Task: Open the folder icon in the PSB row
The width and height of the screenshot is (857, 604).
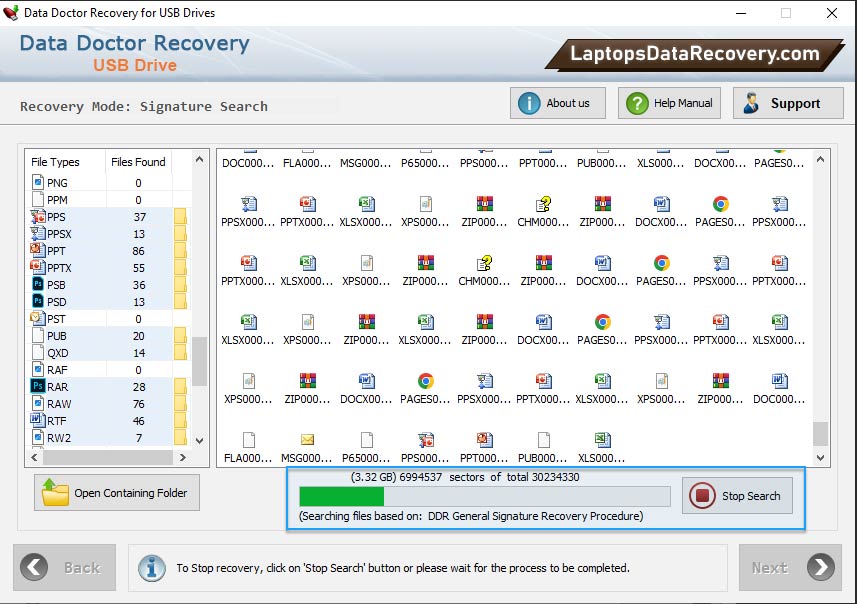Action: click(x=180, y=284)
